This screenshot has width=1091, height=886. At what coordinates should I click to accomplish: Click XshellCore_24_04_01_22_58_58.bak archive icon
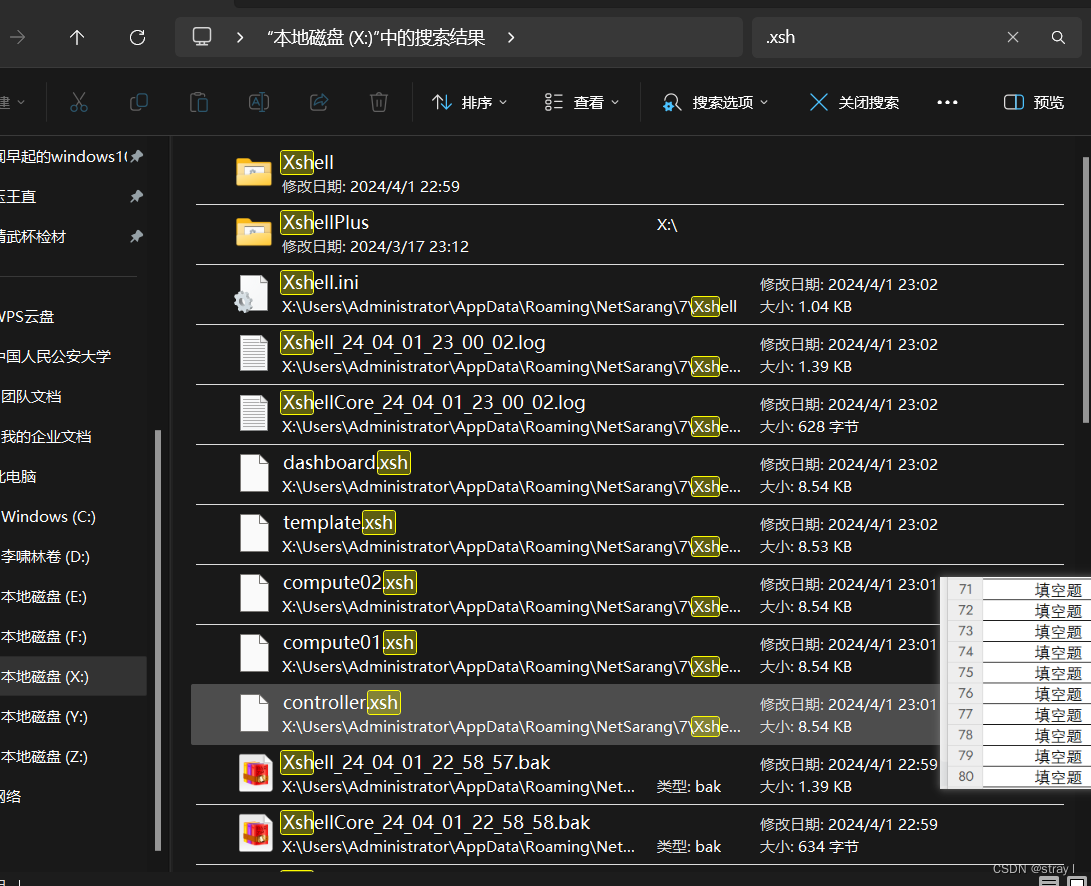click(255, 832)
